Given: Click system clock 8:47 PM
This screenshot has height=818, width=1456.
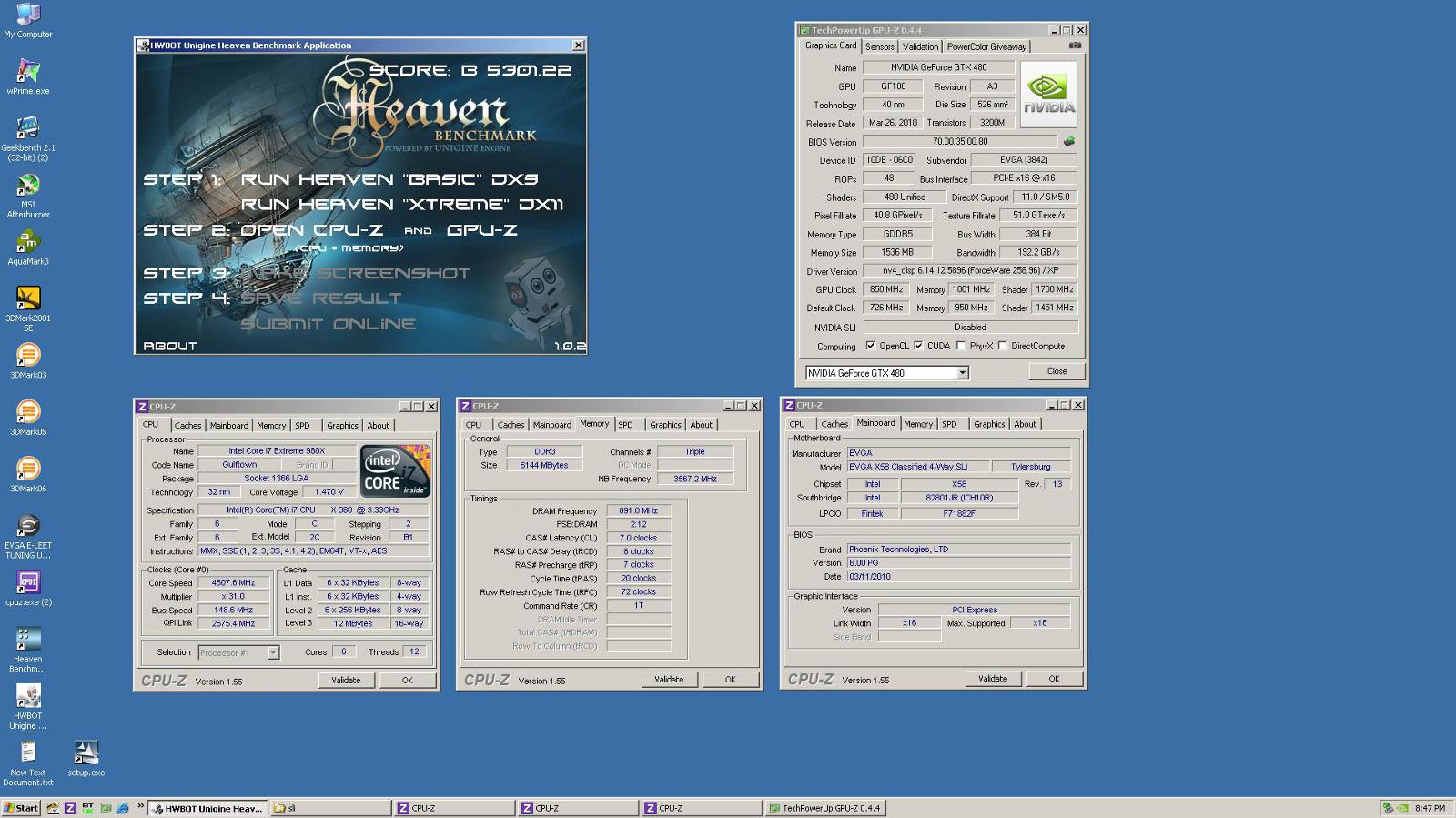Looking at the screenshot, I should point(1430,808).
